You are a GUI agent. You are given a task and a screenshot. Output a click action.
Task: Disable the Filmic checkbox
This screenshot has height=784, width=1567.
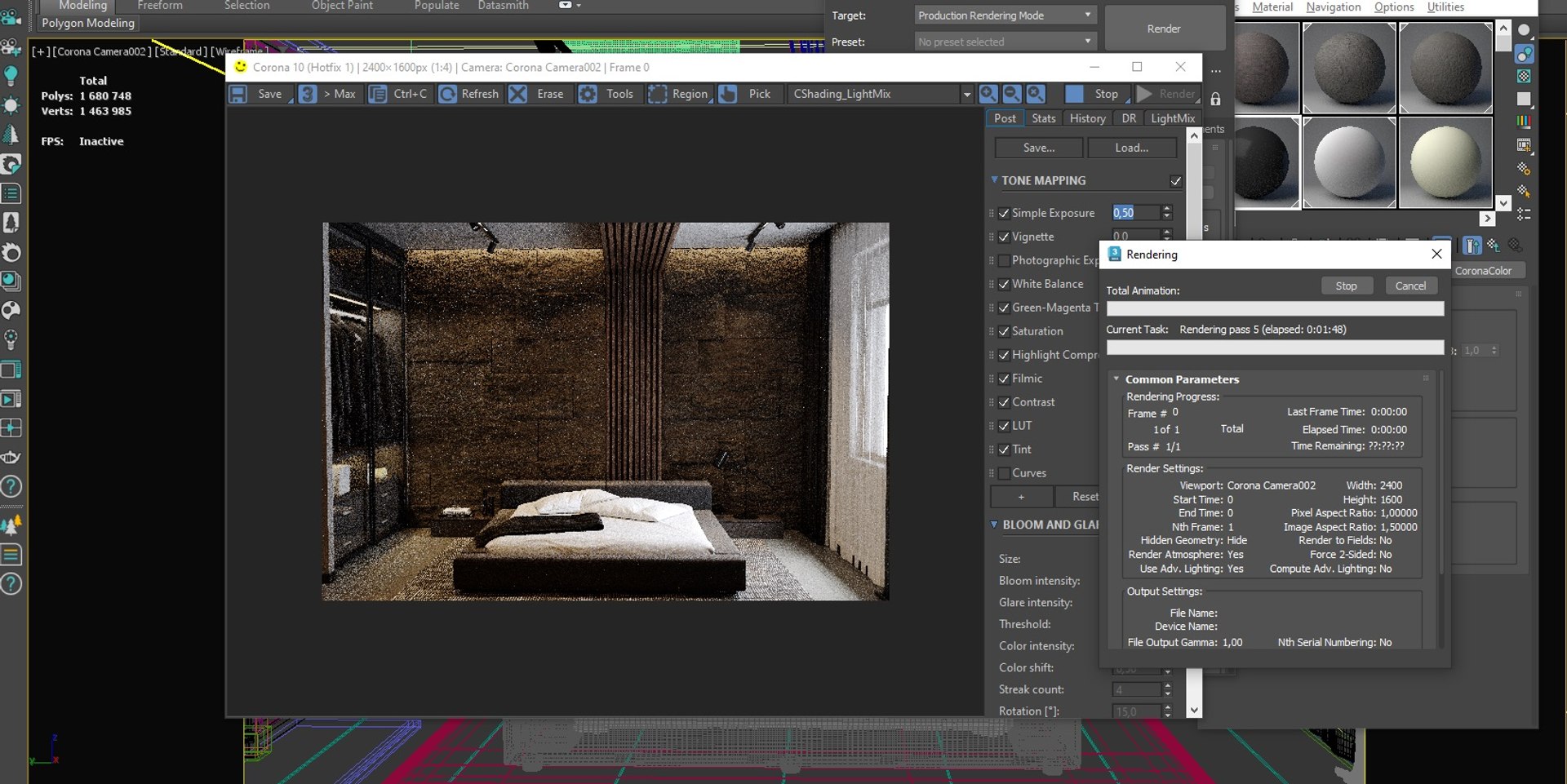coord(1004,379)
